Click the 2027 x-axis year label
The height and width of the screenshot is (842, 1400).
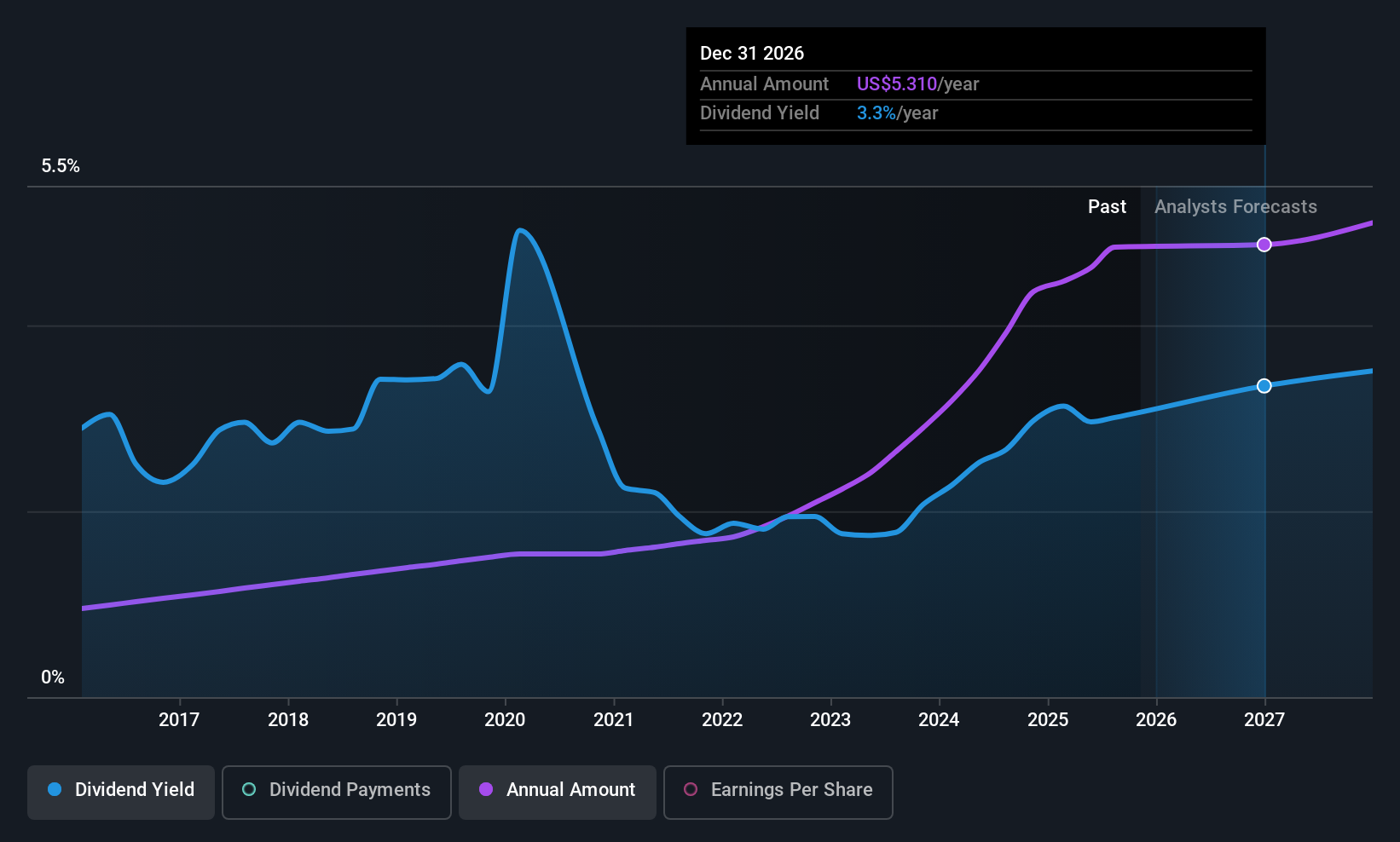click(x=1264, y=720)
